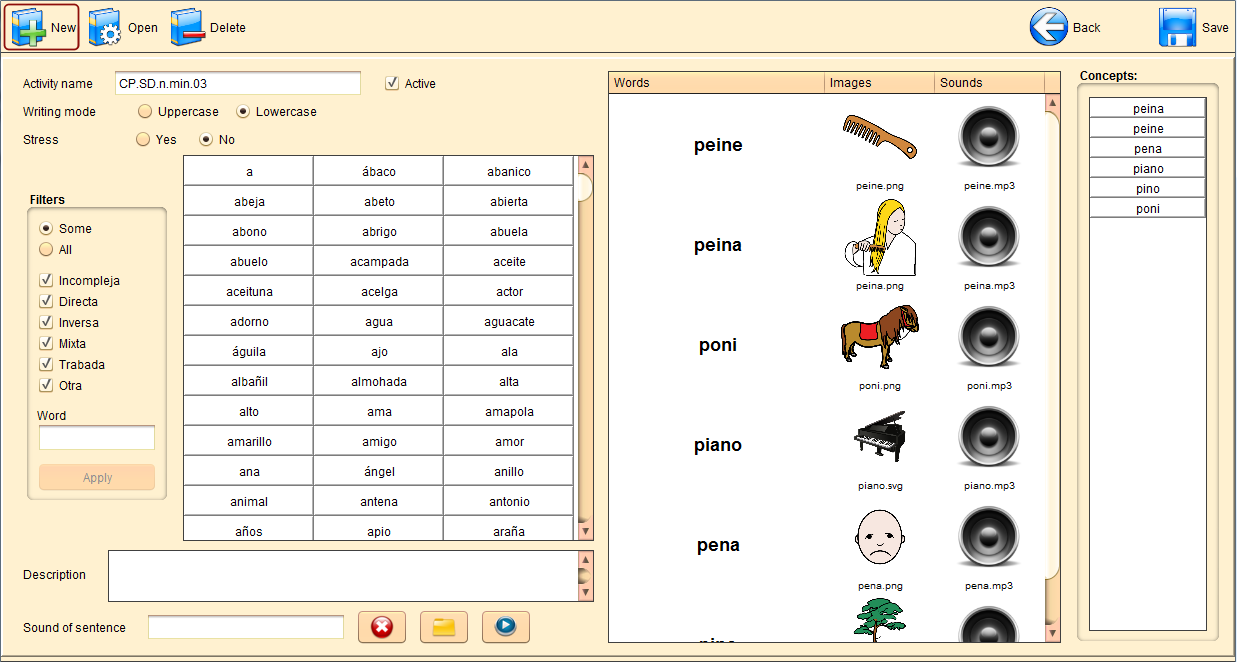Choose the All filter option
The width and height of the screenshot is (1237, 662).
point(46,249)
